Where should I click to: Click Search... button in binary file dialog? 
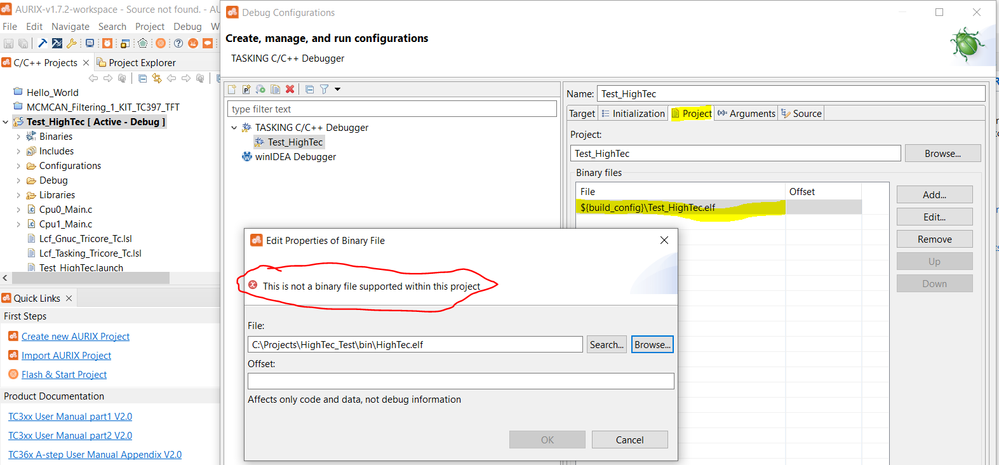pyautogui.click(x=607, y=345)
